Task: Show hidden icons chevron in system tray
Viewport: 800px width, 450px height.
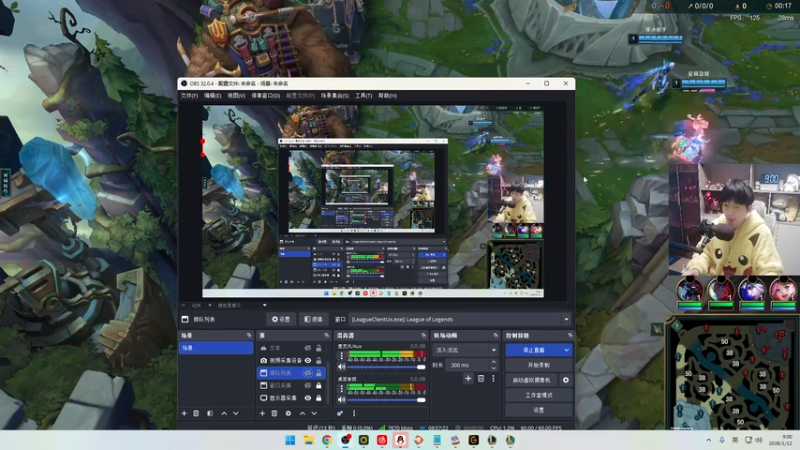Action: [x=709, y=440]
